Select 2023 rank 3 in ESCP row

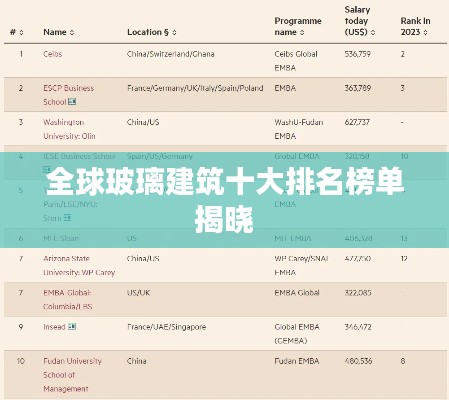click(x=403, y=88)
